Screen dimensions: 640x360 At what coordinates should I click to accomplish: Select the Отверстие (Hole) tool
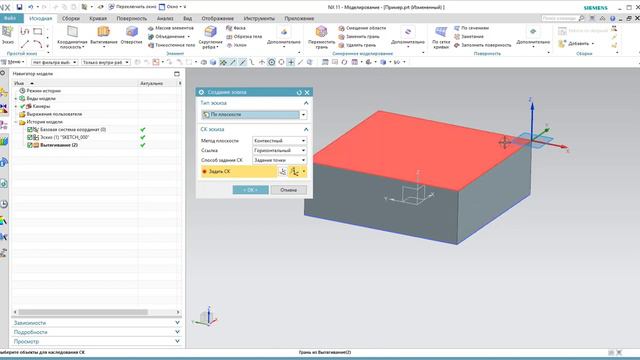point(131,35)
